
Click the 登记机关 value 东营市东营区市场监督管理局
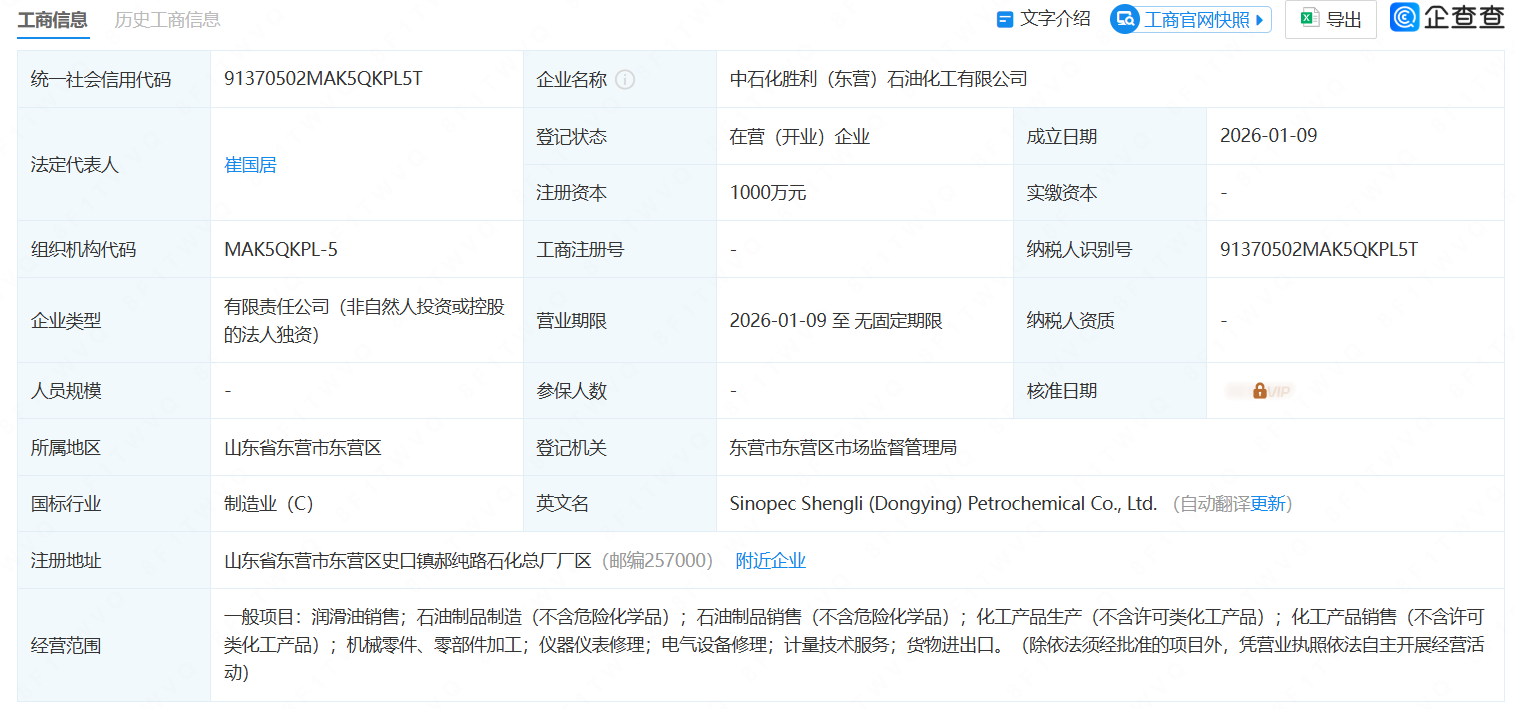[843, 448]
